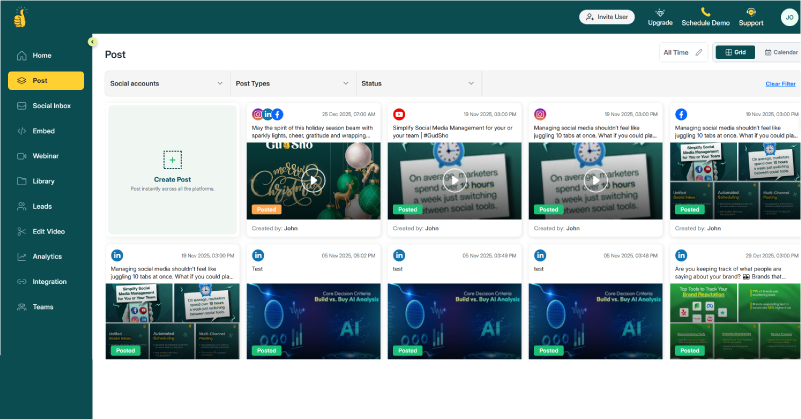Click the Support headset icon
Screen dimensions: 801x419
point(751,12)
